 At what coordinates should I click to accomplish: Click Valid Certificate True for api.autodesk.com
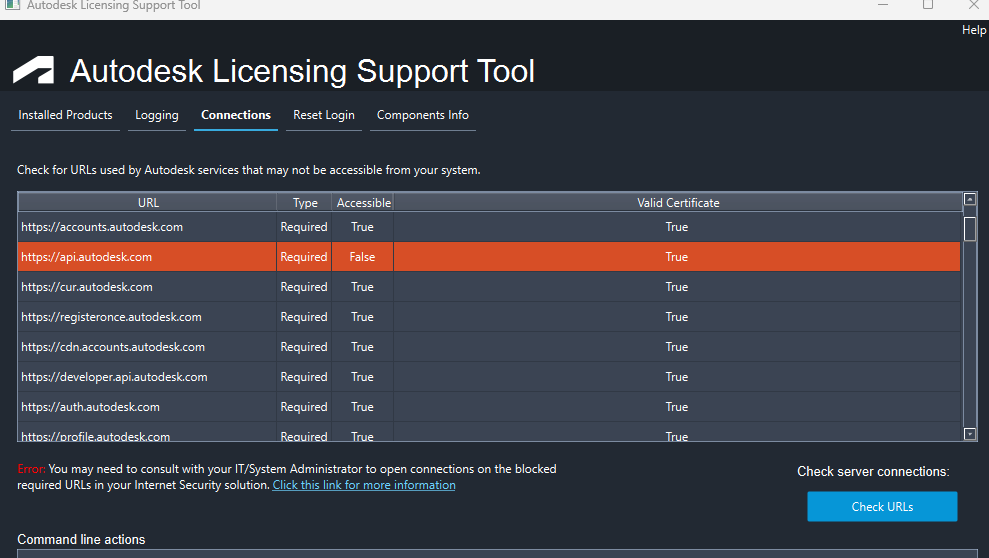pyautogui.click(x=677, y=257)
